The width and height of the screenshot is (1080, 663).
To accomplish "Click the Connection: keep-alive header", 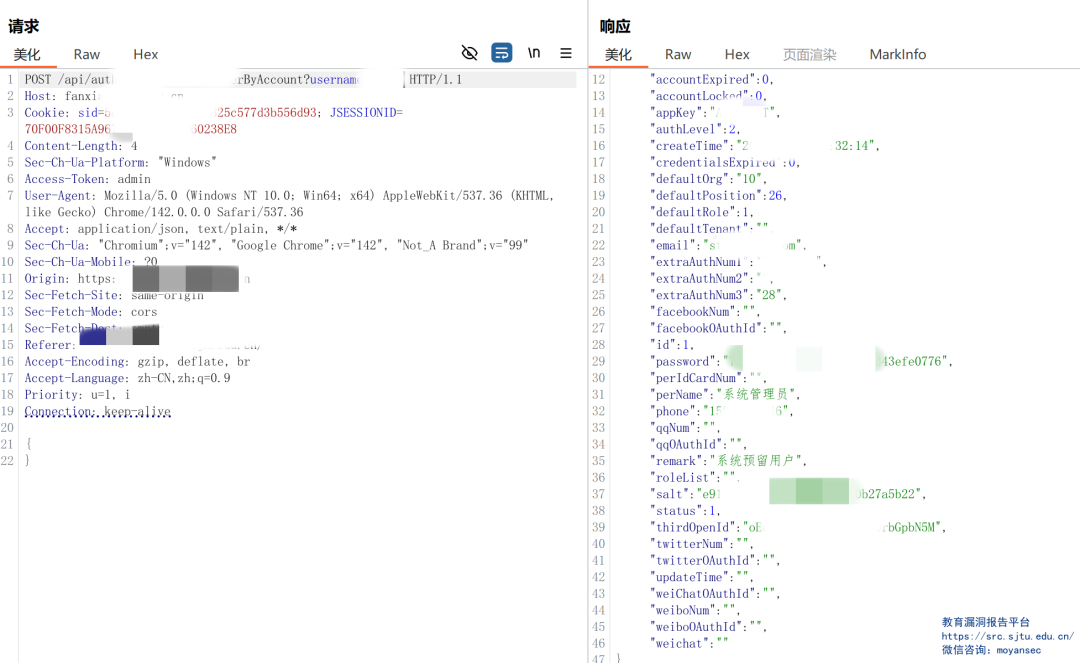I will (x=97, y=411).
